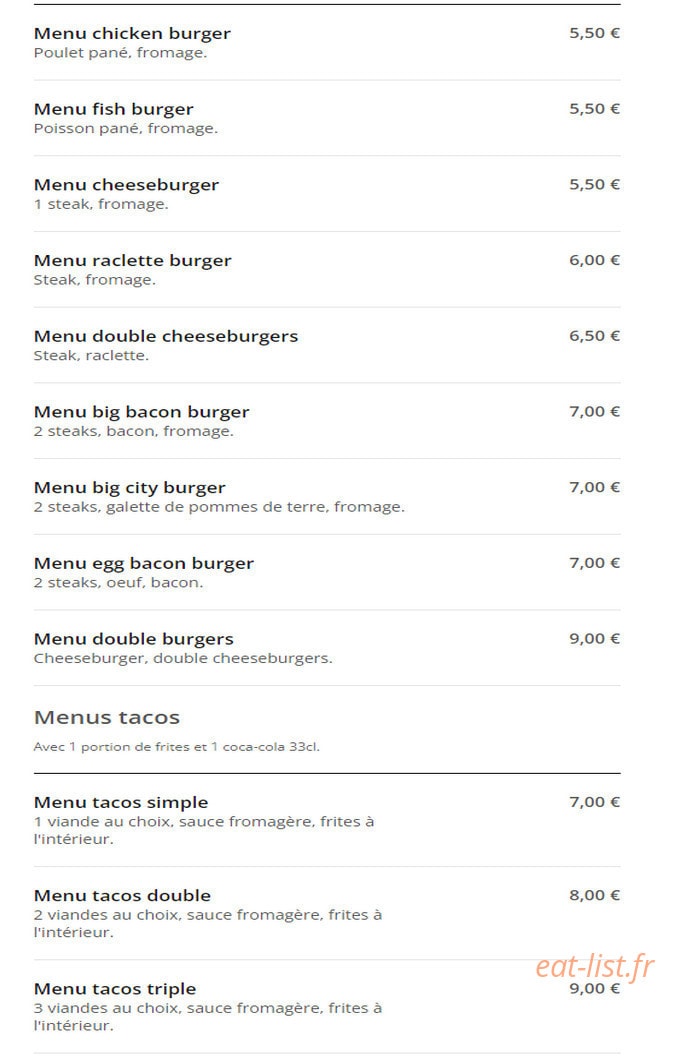
Task: Click the 6,00 € raclette burger price
Action: click(x=595, y=260)
